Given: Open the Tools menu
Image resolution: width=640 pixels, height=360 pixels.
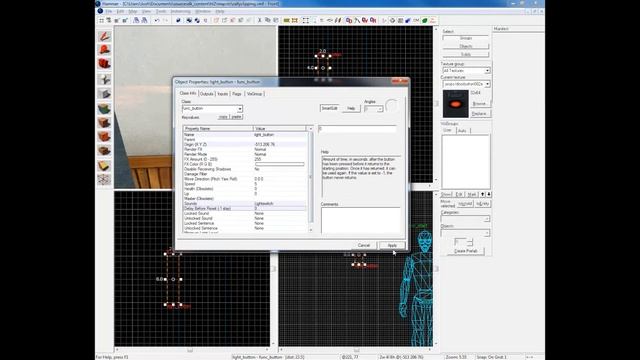Looking at the screenshot, I should (161, 11).
